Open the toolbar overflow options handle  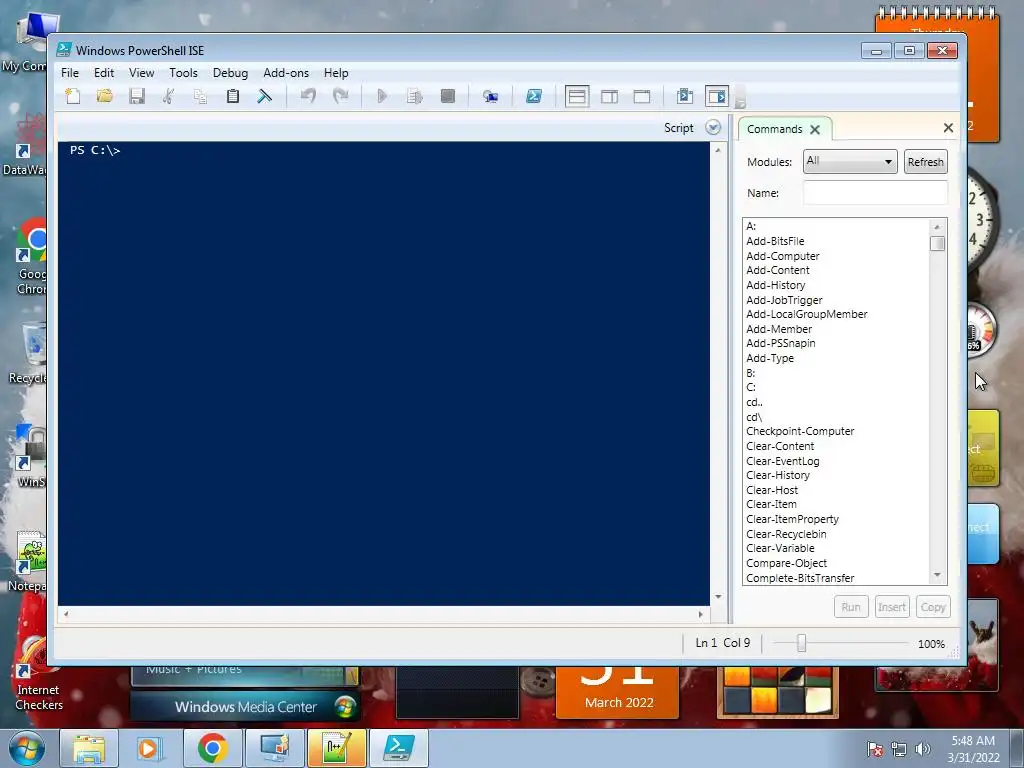tap(740, 97)
